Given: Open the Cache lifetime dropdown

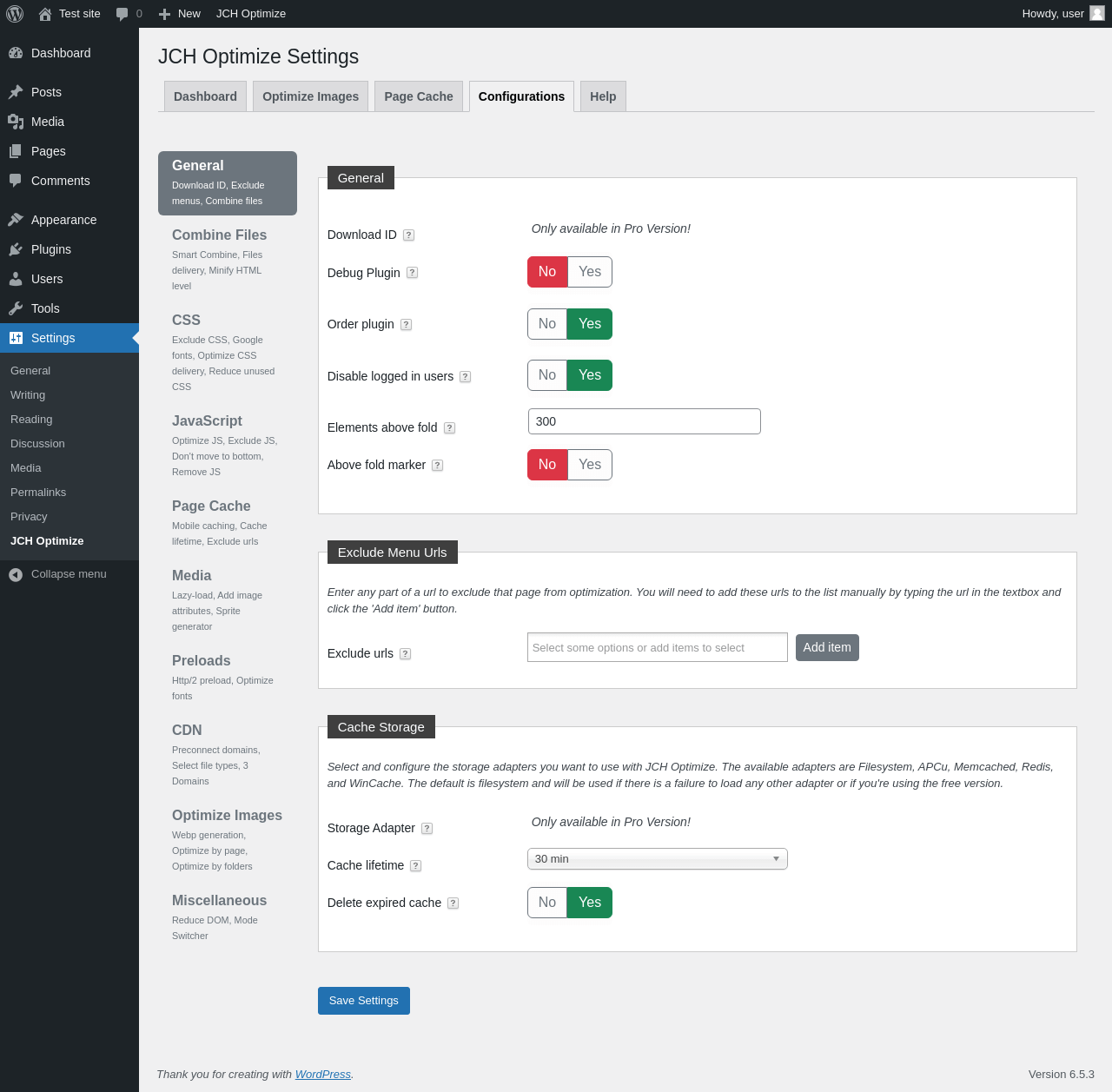Looking at the screenshot, I should [x=658, y=859].
